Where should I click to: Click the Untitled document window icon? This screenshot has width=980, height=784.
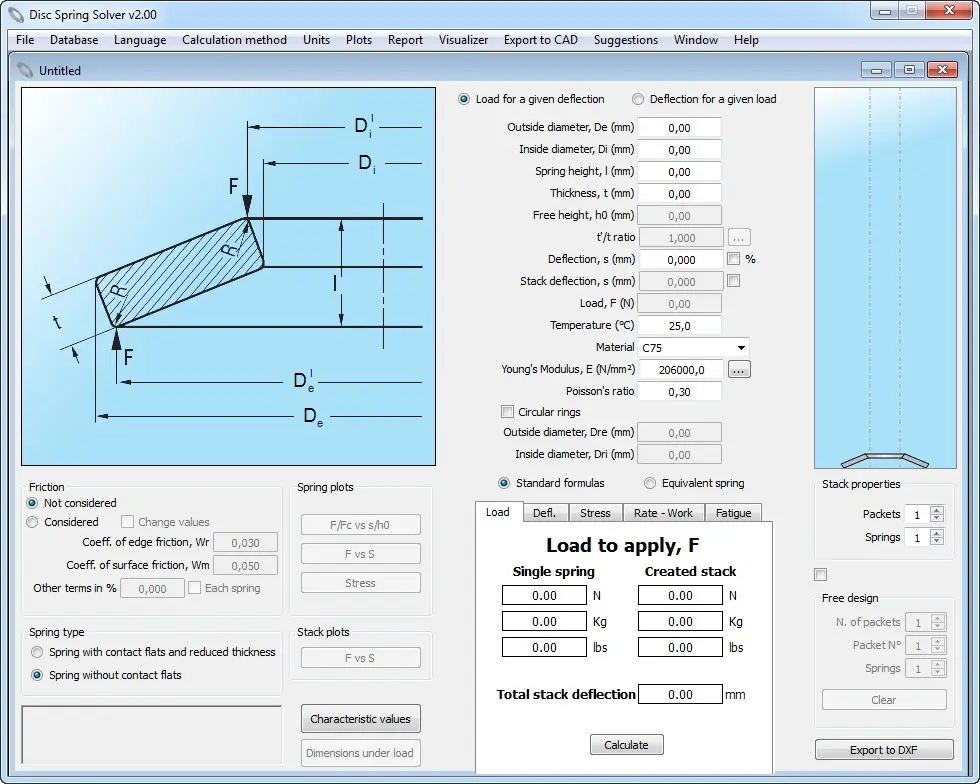(25, 71)
